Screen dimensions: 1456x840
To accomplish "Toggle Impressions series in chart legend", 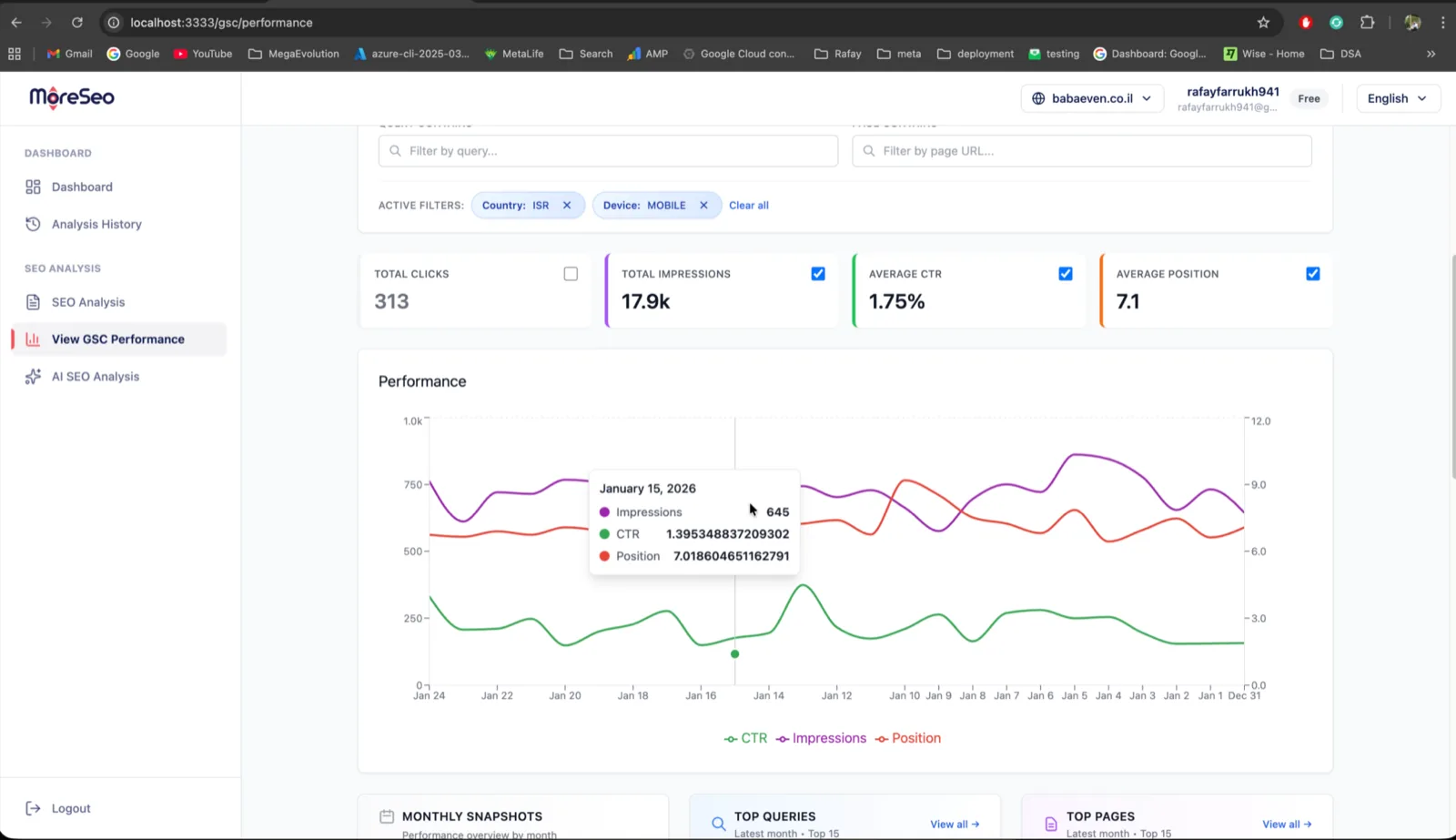I will [821, 738].
